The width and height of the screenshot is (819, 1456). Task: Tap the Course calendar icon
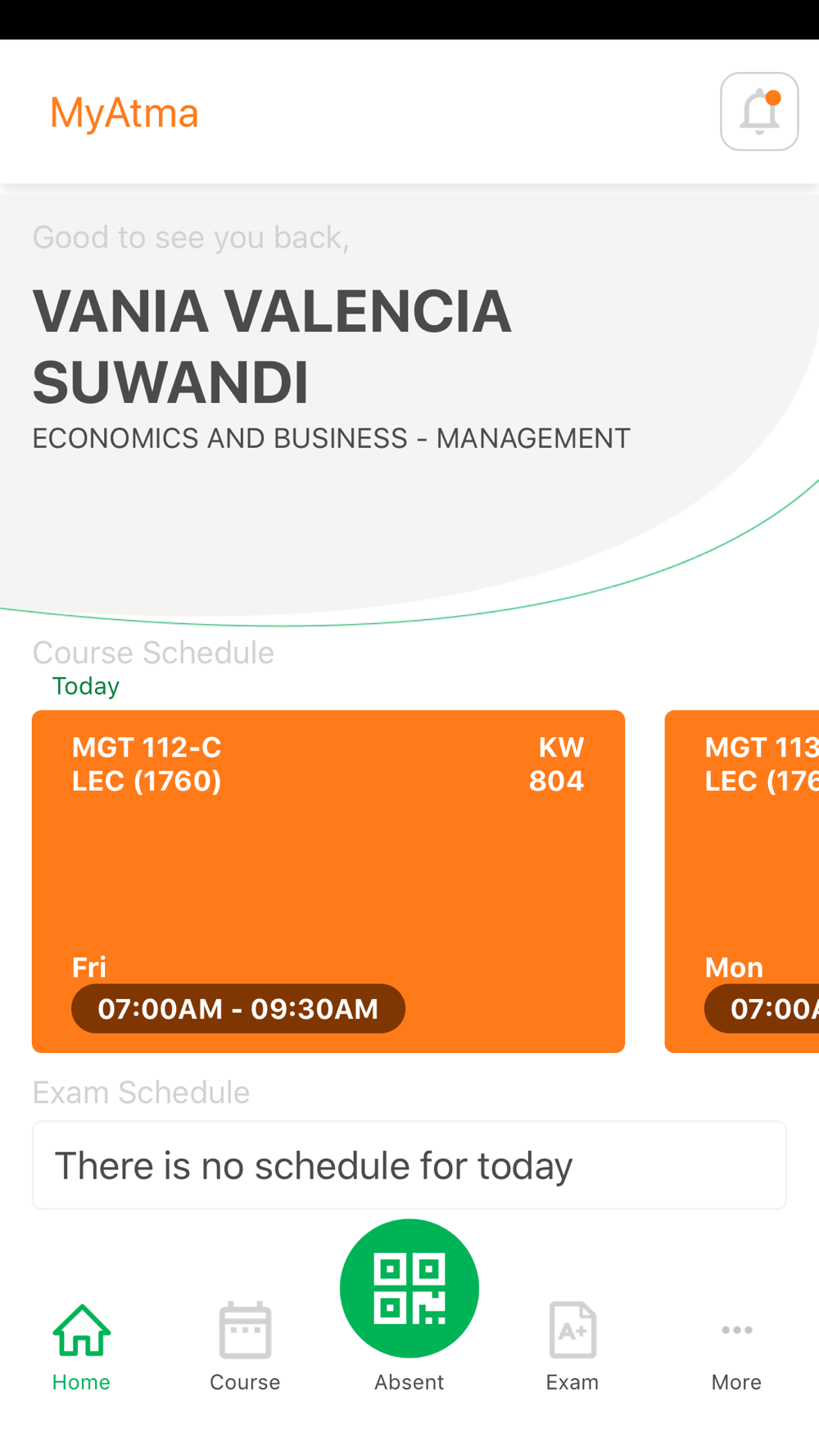[x=245, y=1330]
